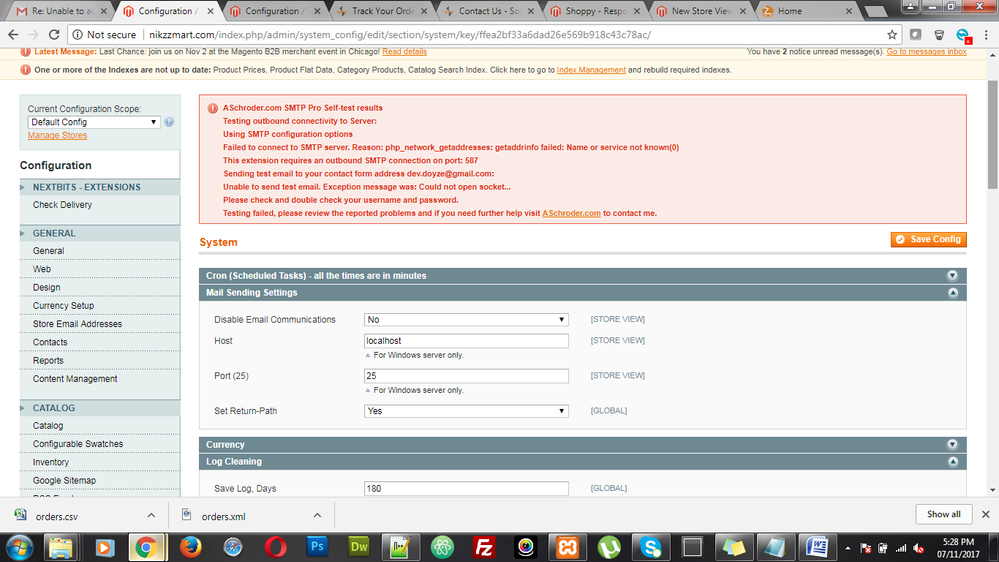
Task: Click the Host input field
Action: tap(466, 341)
